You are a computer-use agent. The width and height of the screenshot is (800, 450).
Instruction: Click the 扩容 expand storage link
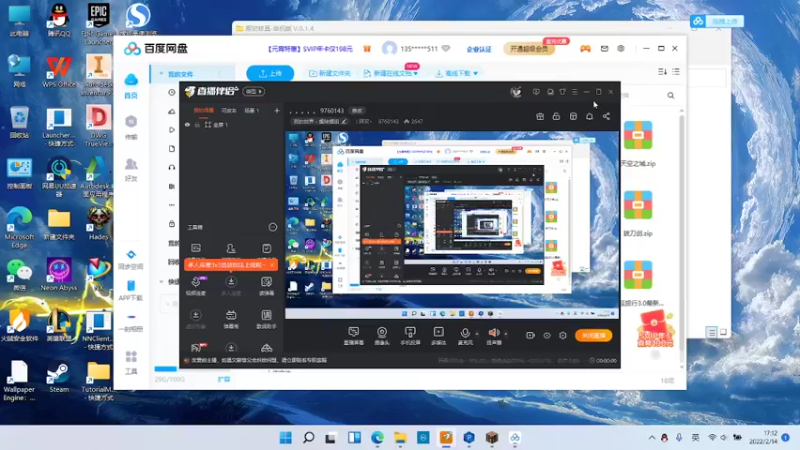coord(224,379)
